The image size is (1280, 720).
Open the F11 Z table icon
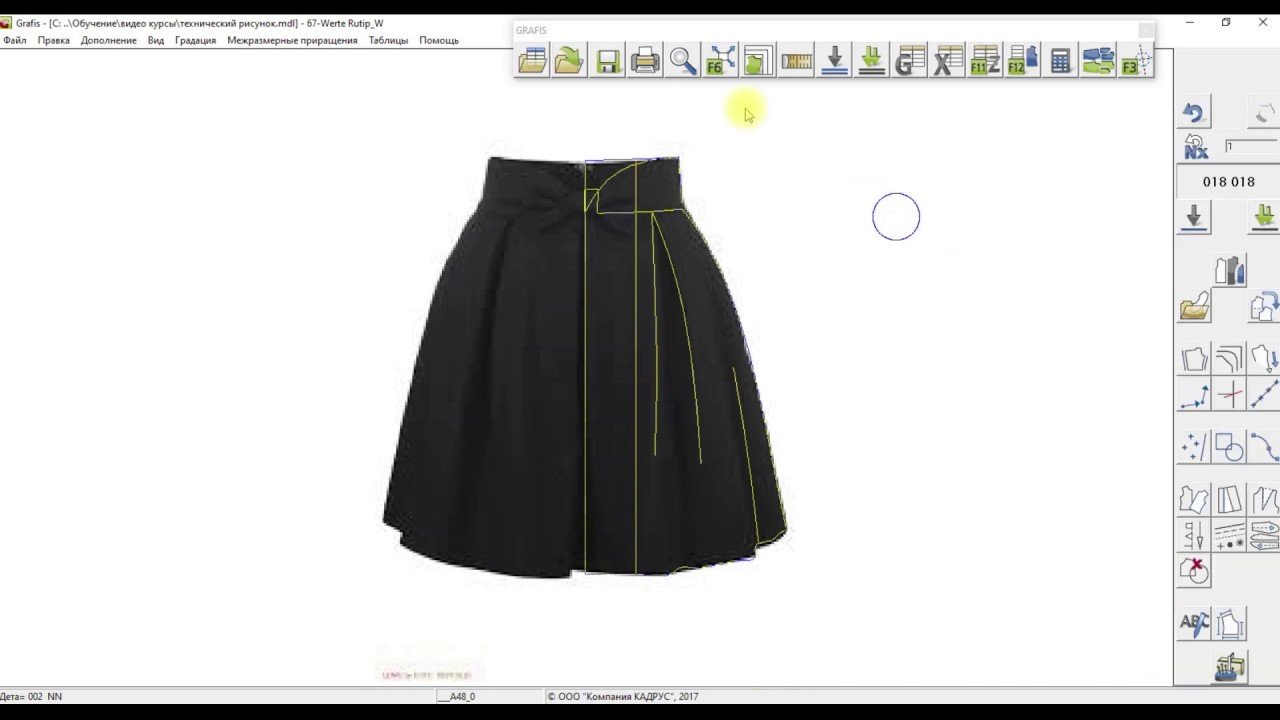985,61
